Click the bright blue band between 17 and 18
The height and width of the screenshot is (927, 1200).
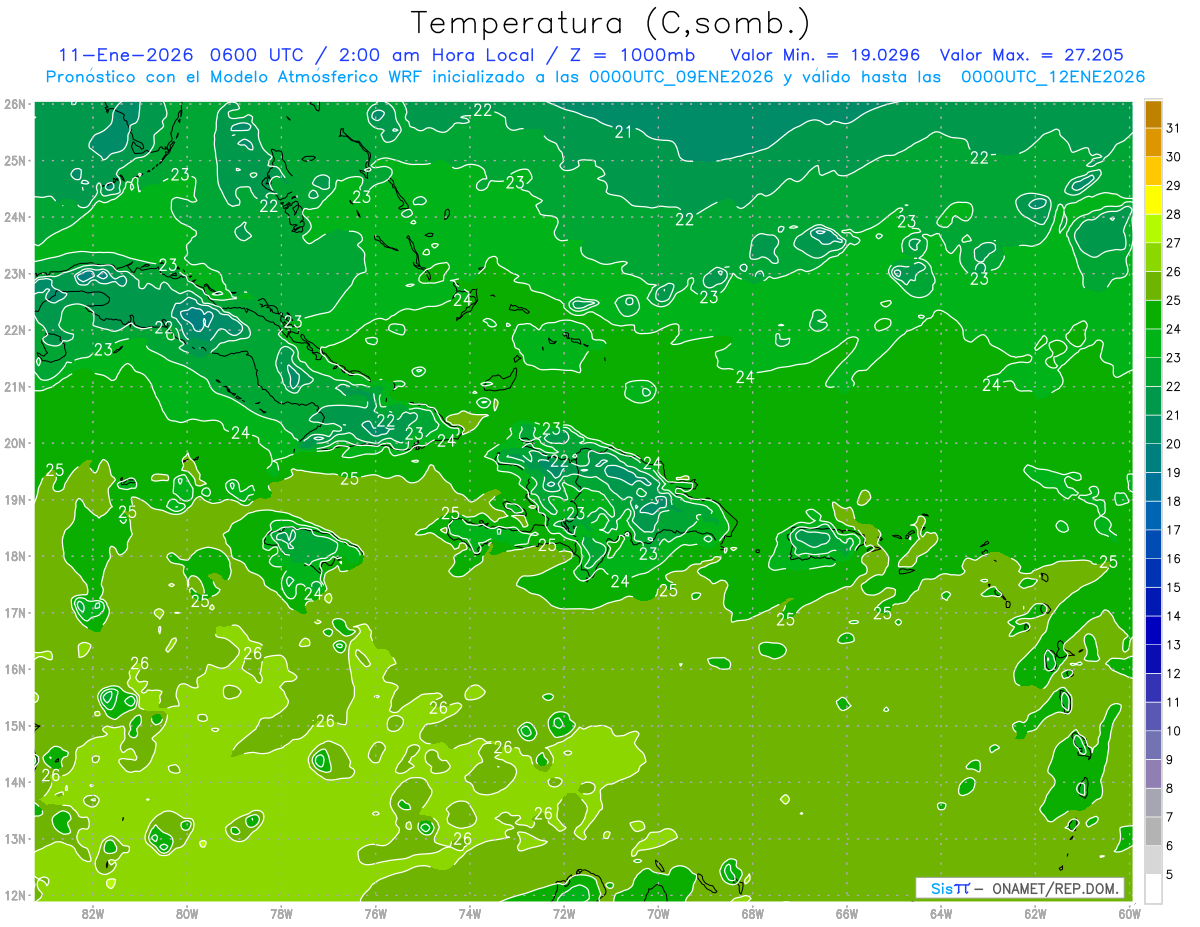tap(1153, 515)
